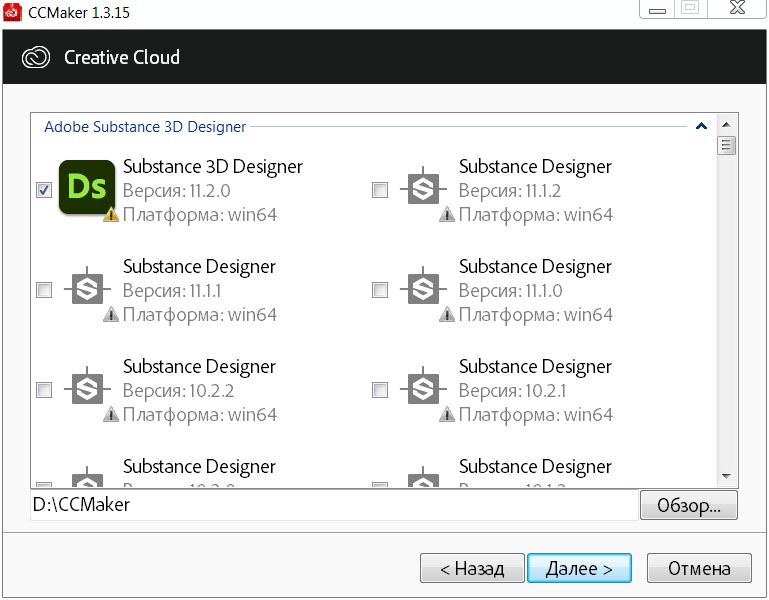The width and height of the screenshot is (769, 600).
Task: Click the Версия: 10.2.1 text
Action: (513, 391)
